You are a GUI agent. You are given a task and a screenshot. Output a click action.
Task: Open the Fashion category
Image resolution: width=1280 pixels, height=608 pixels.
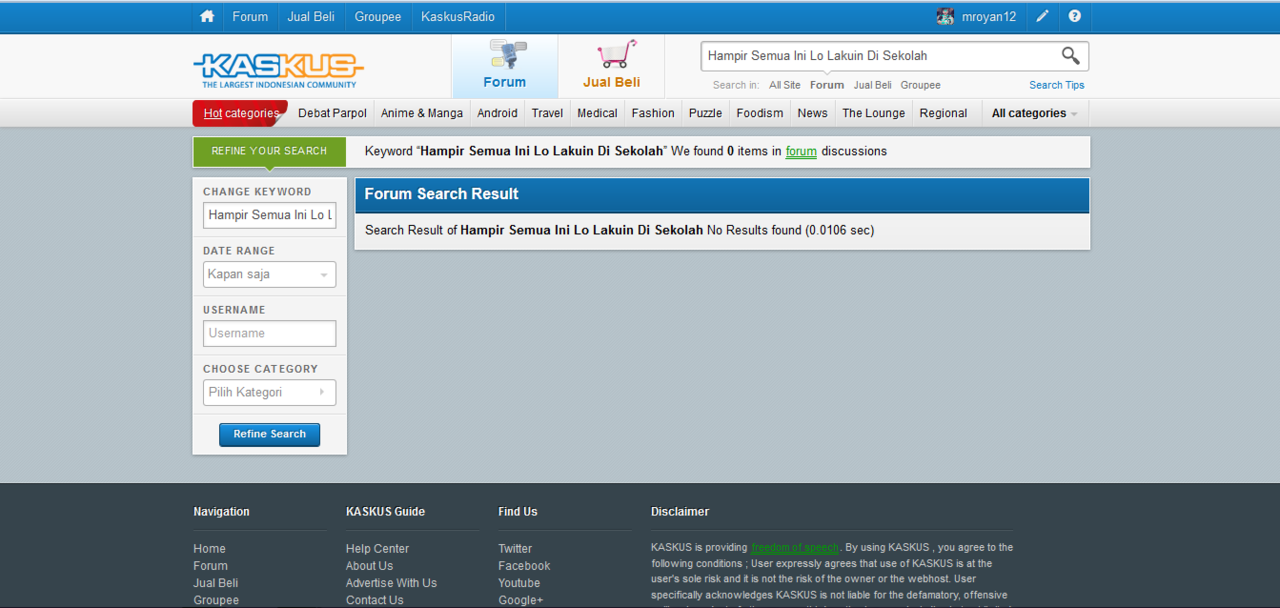(653, 113)
